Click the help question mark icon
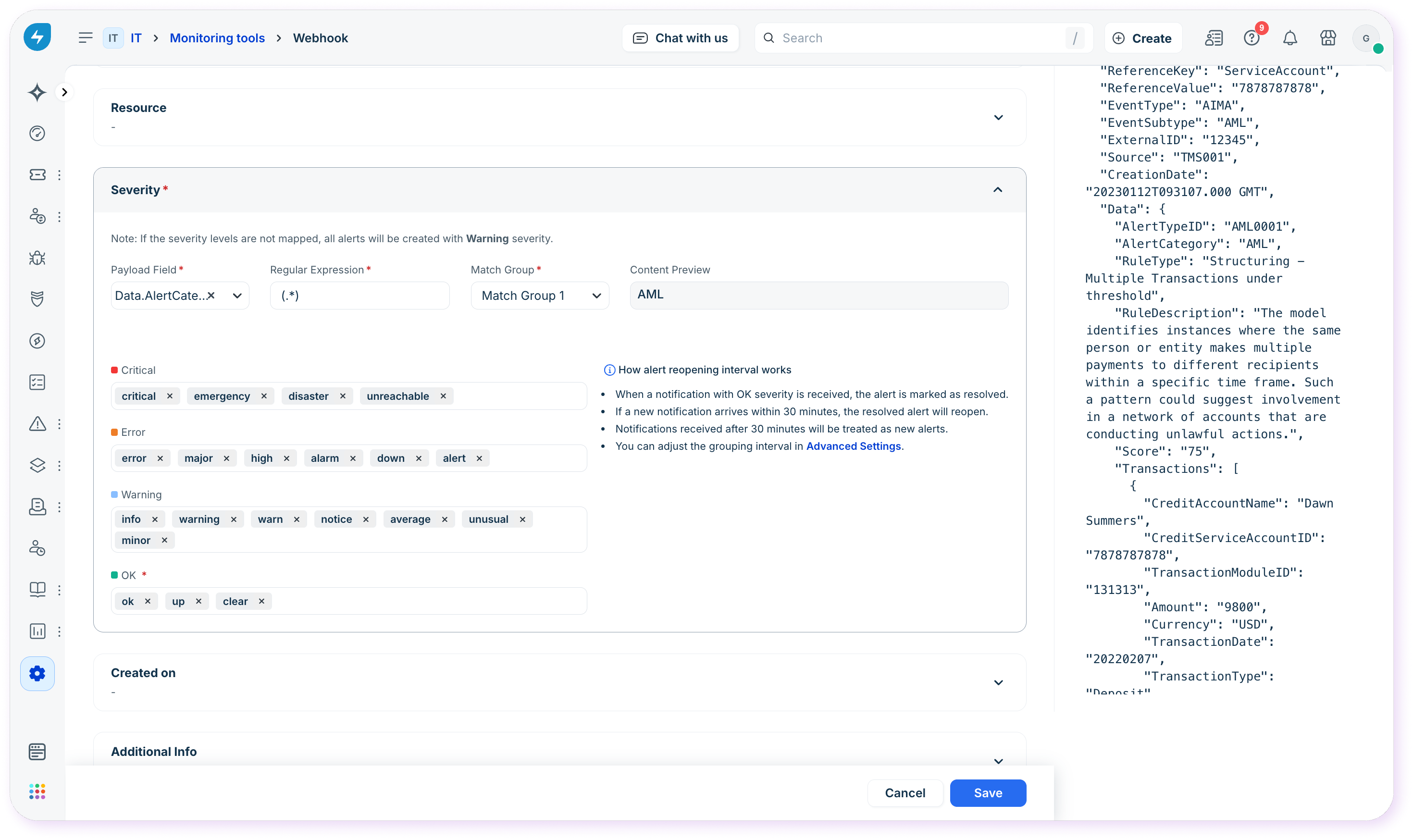Viewport: 1413px width, 840px height. pyautogui.click(x=1251, y=38)
